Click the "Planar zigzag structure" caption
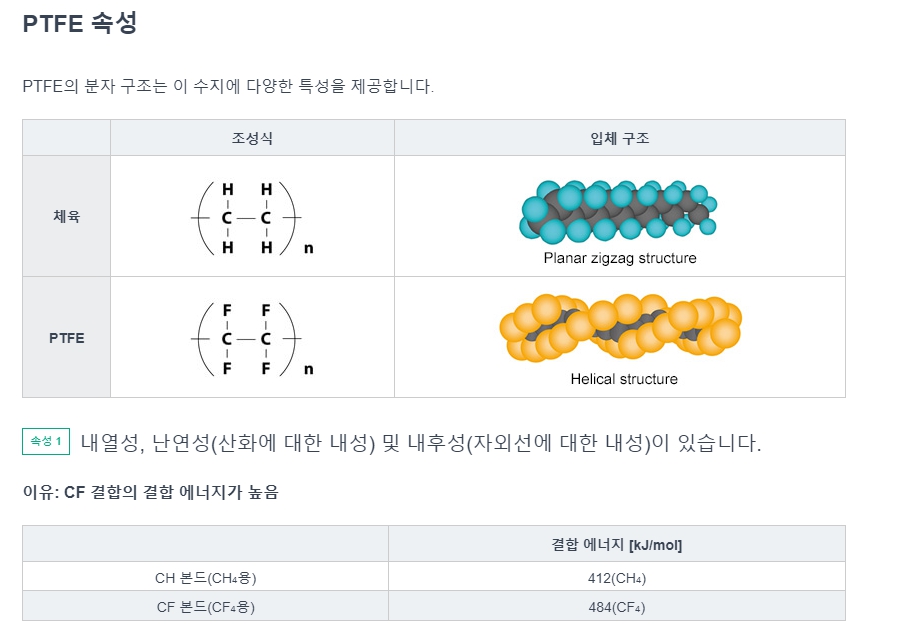 coord(620,258)
